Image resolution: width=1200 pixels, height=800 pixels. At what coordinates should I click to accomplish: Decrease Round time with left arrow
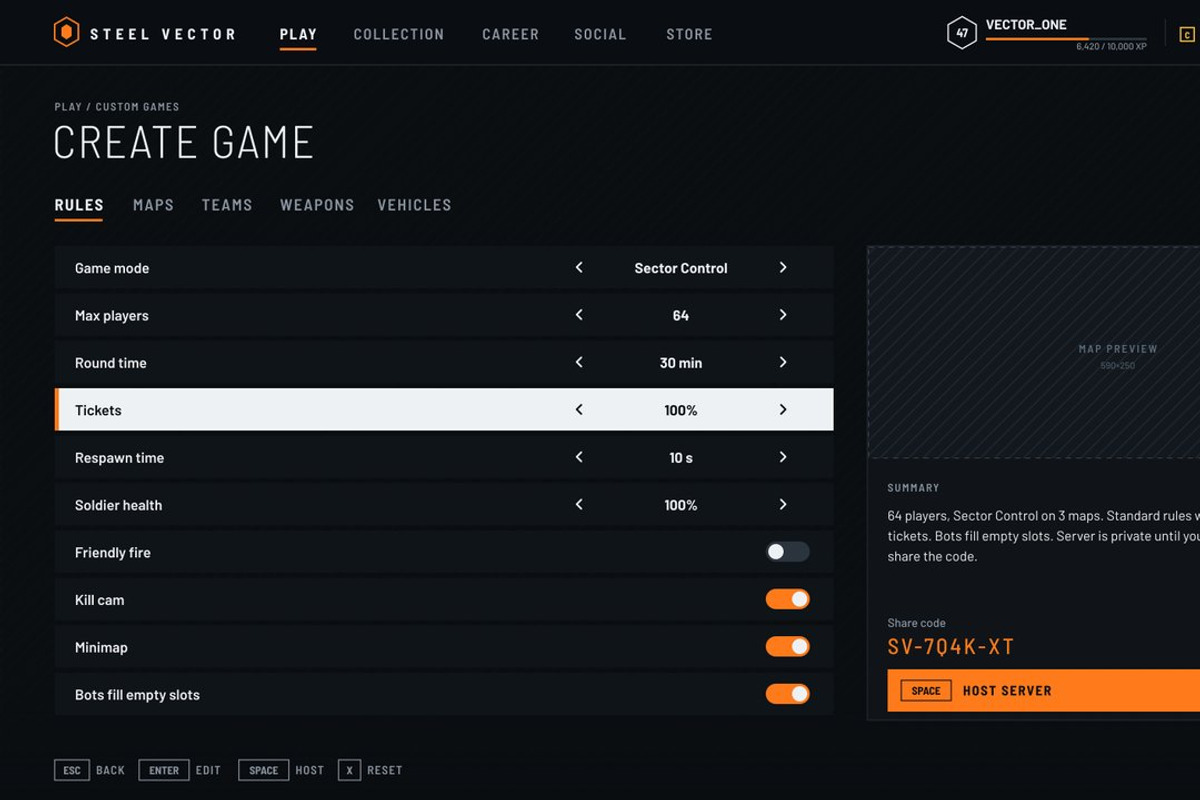pos(579,362)
